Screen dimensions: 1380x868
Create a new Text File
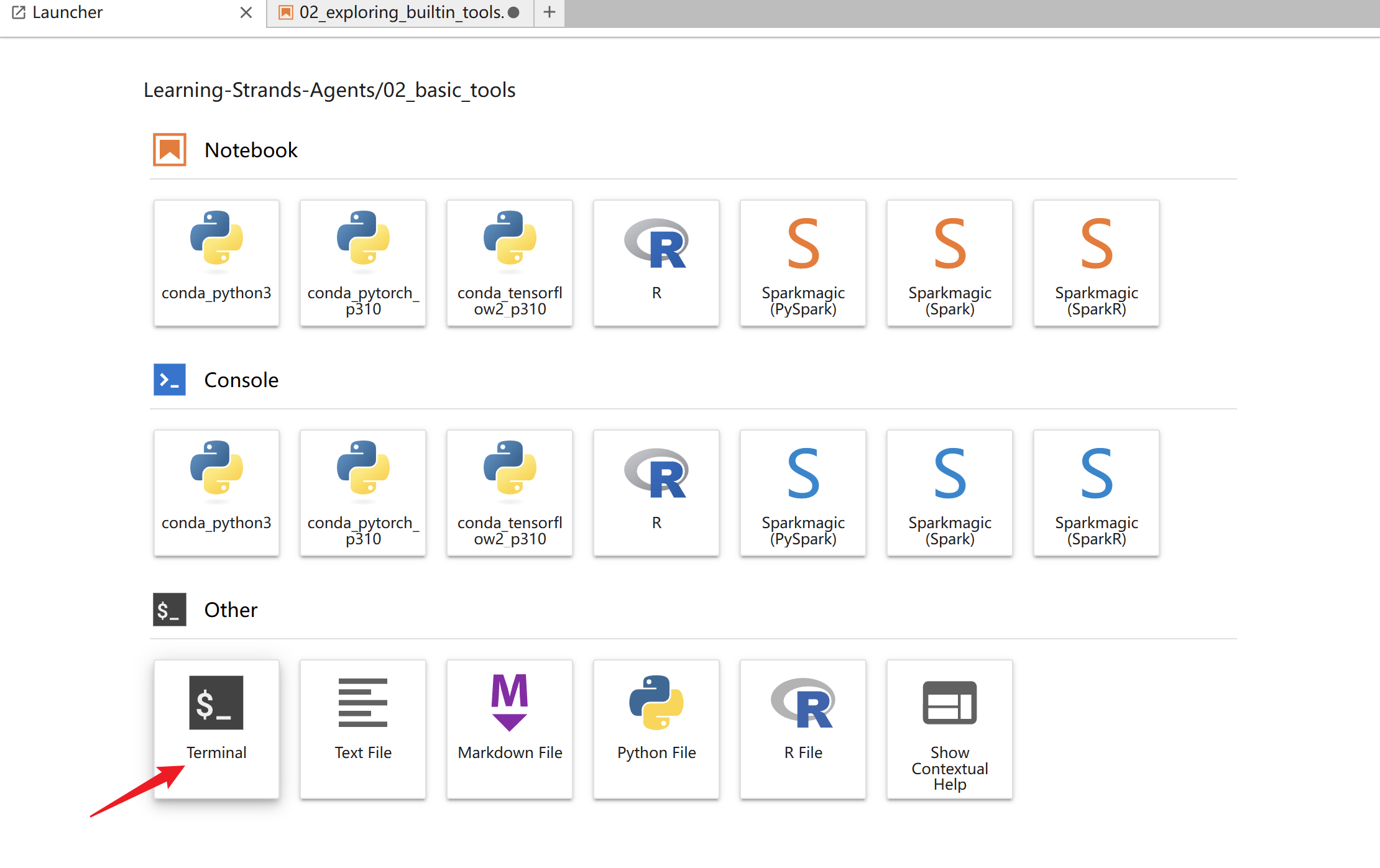coord(363,729)
